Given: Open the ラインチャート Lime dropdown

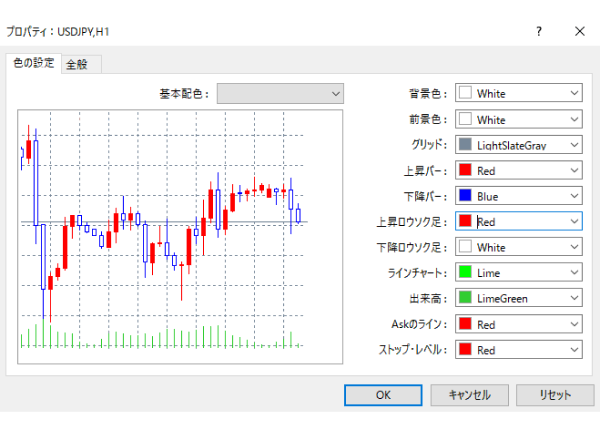Looking at the screenshot, I should click(518, 273).
